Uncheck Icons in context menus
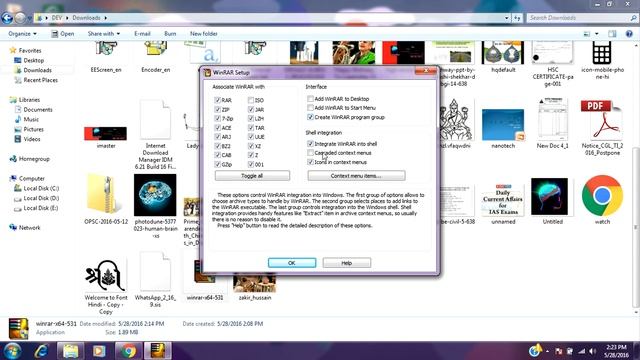This screenshot has width=640, height=360. click(310, 162)
